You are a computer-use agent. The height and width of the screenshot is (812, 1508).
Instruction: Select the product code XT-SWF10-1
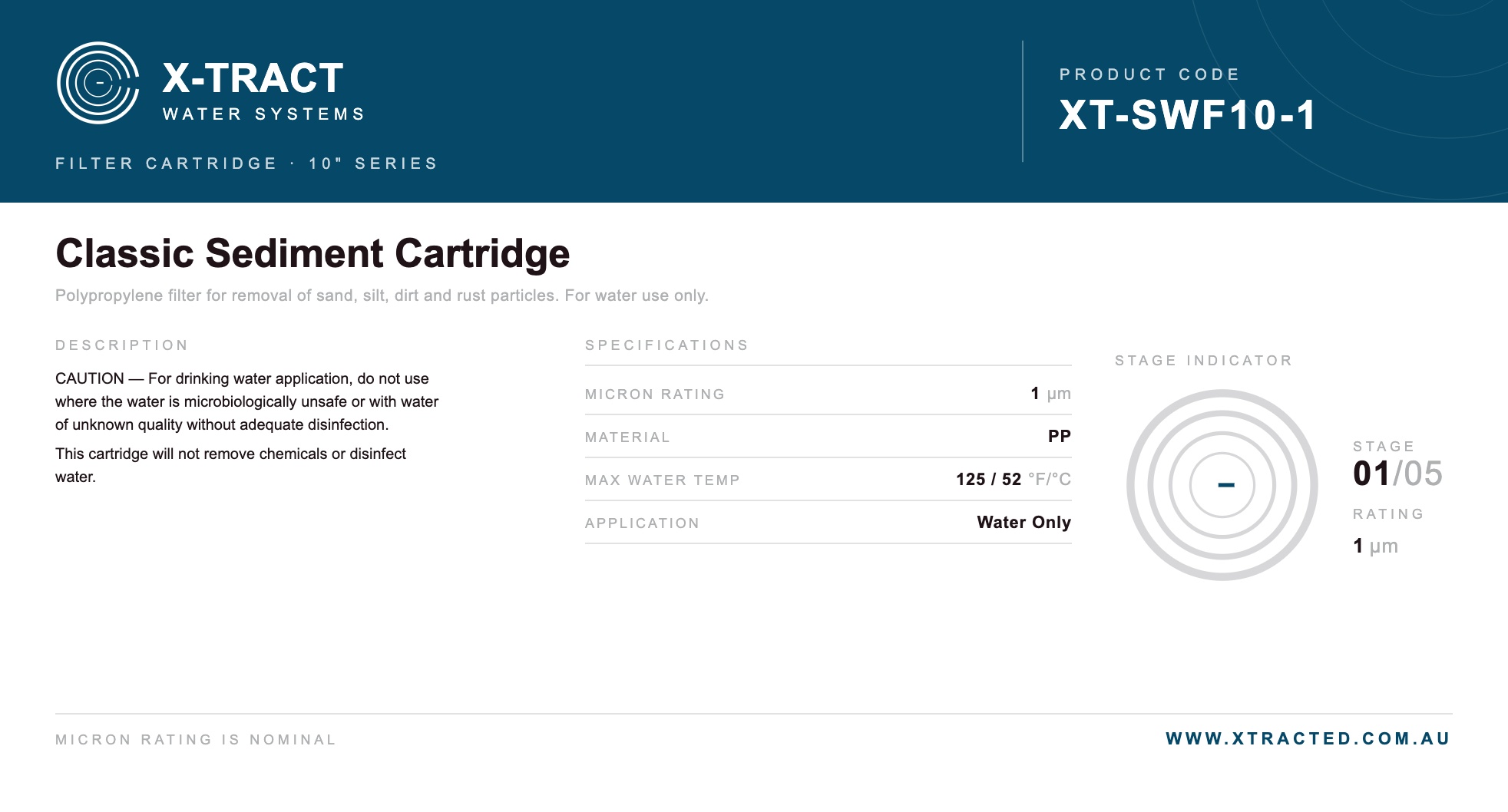pos(1189,115)
